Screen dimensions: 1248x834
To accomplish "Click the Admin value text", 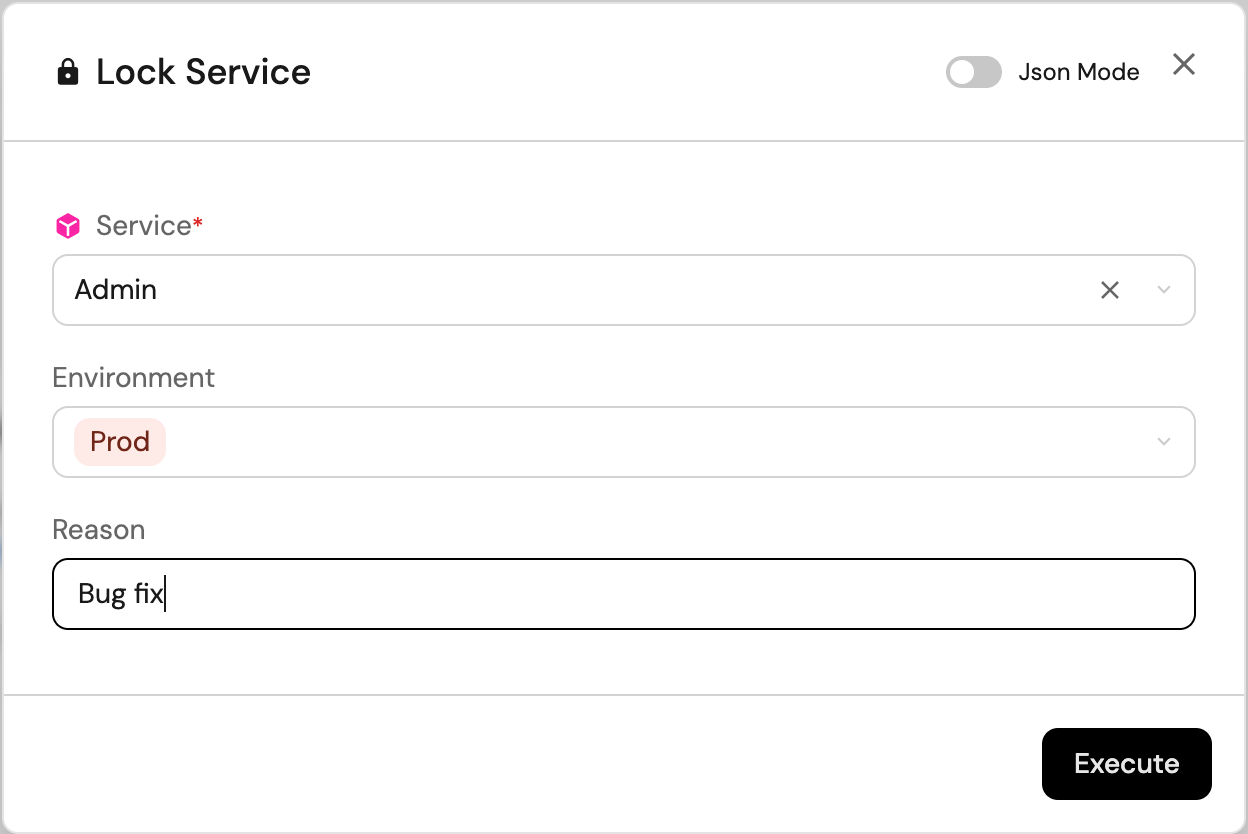I will coord(116,290).
